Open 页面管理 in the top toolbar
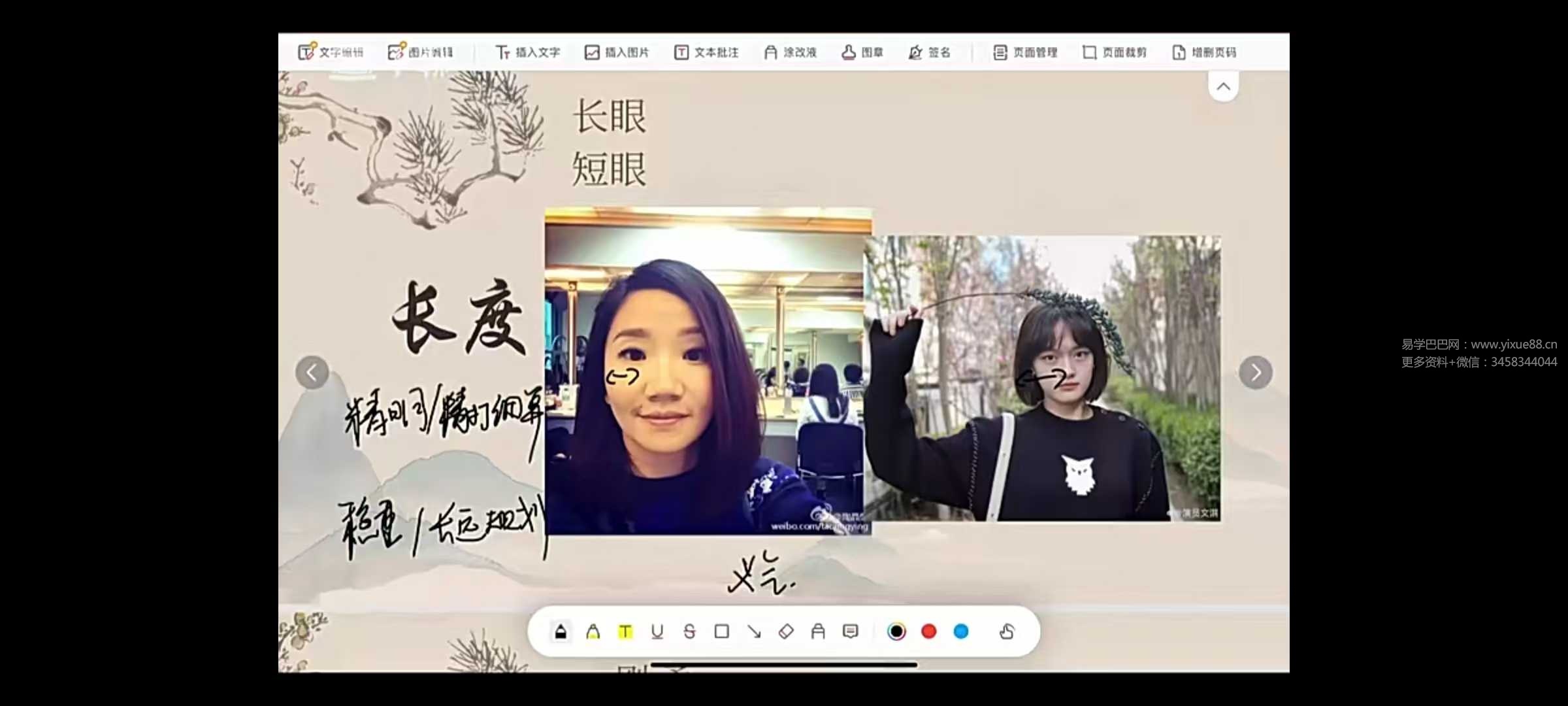 coord(1025,52)
